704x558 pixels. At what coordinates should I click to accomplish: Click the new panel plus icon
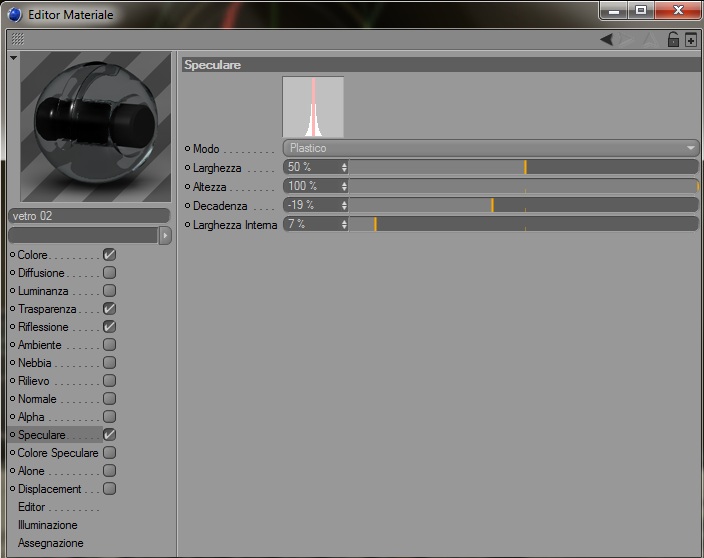(x=691, y=40)
